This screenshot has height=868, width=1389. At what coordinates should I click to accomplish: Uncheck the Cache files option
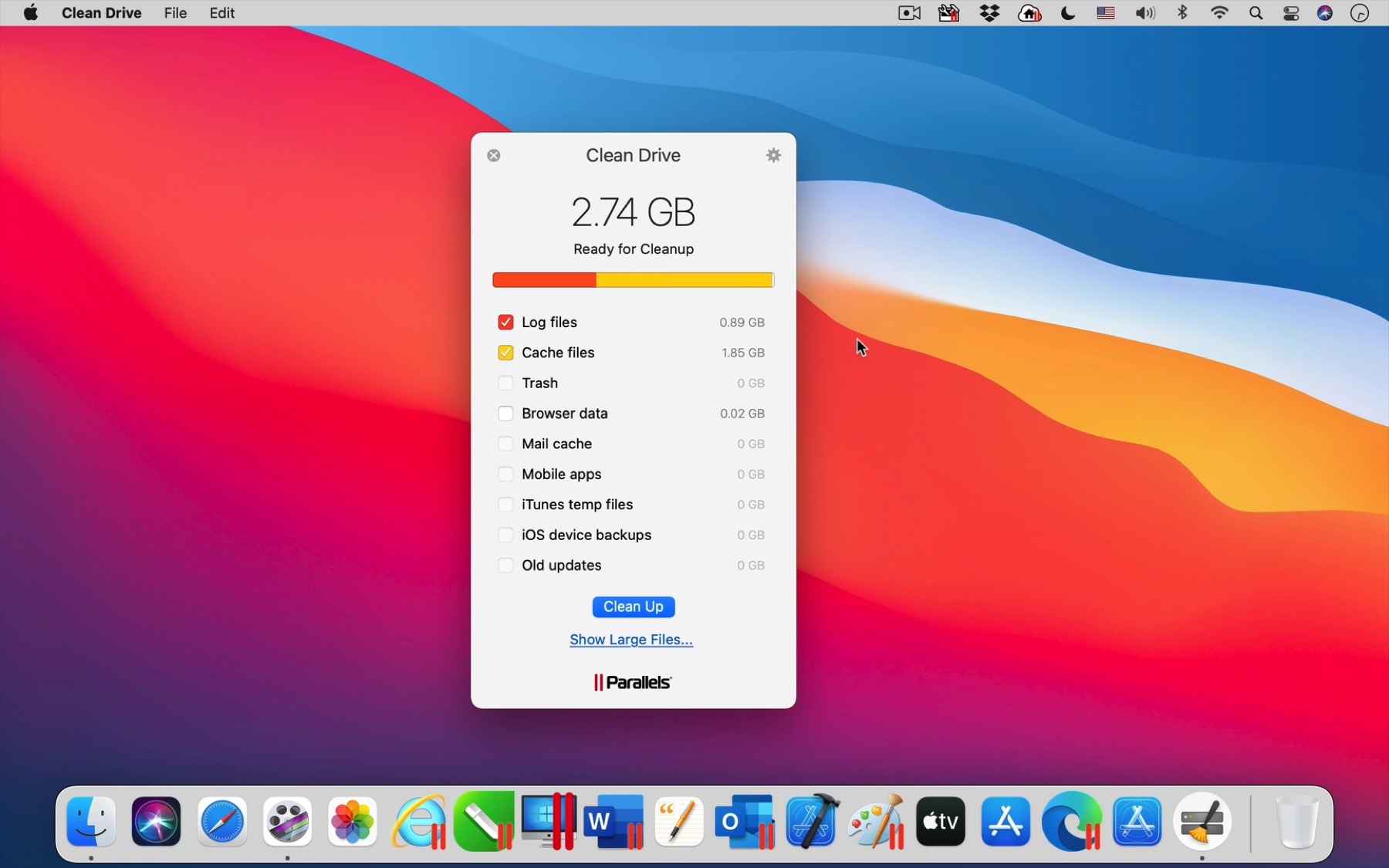coord(506,353)
